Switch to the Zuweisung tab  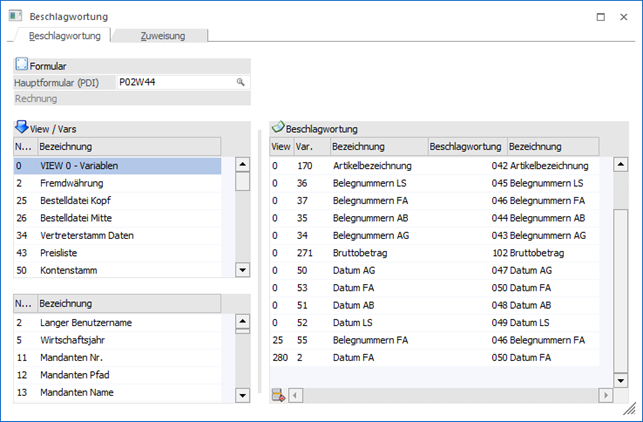click(x=160, y=36)
